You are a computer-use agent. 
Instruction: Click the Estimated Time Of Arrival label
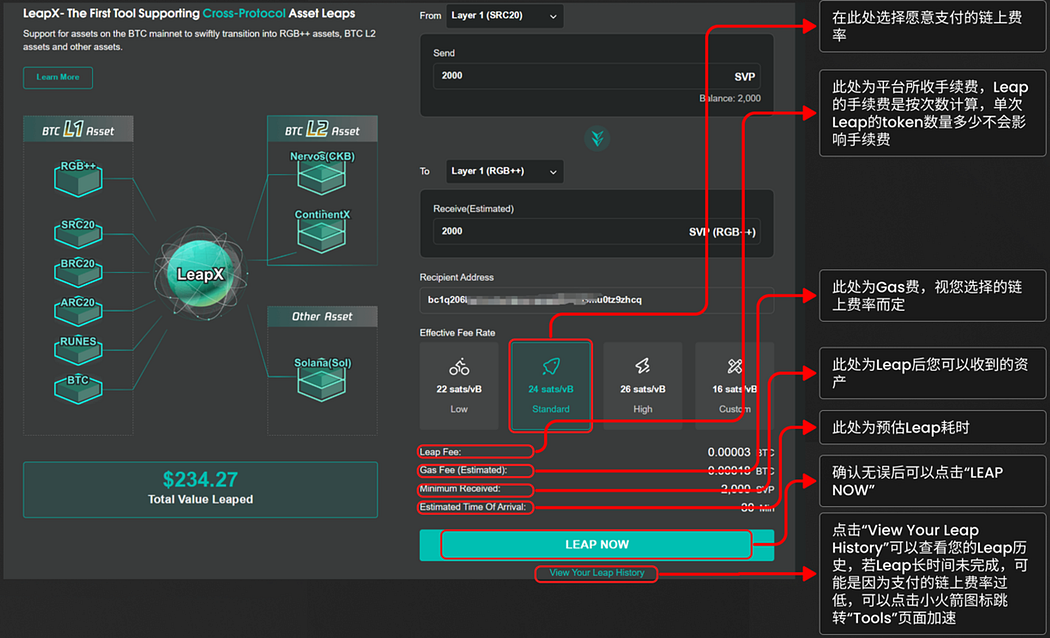(x=473, y=507)
